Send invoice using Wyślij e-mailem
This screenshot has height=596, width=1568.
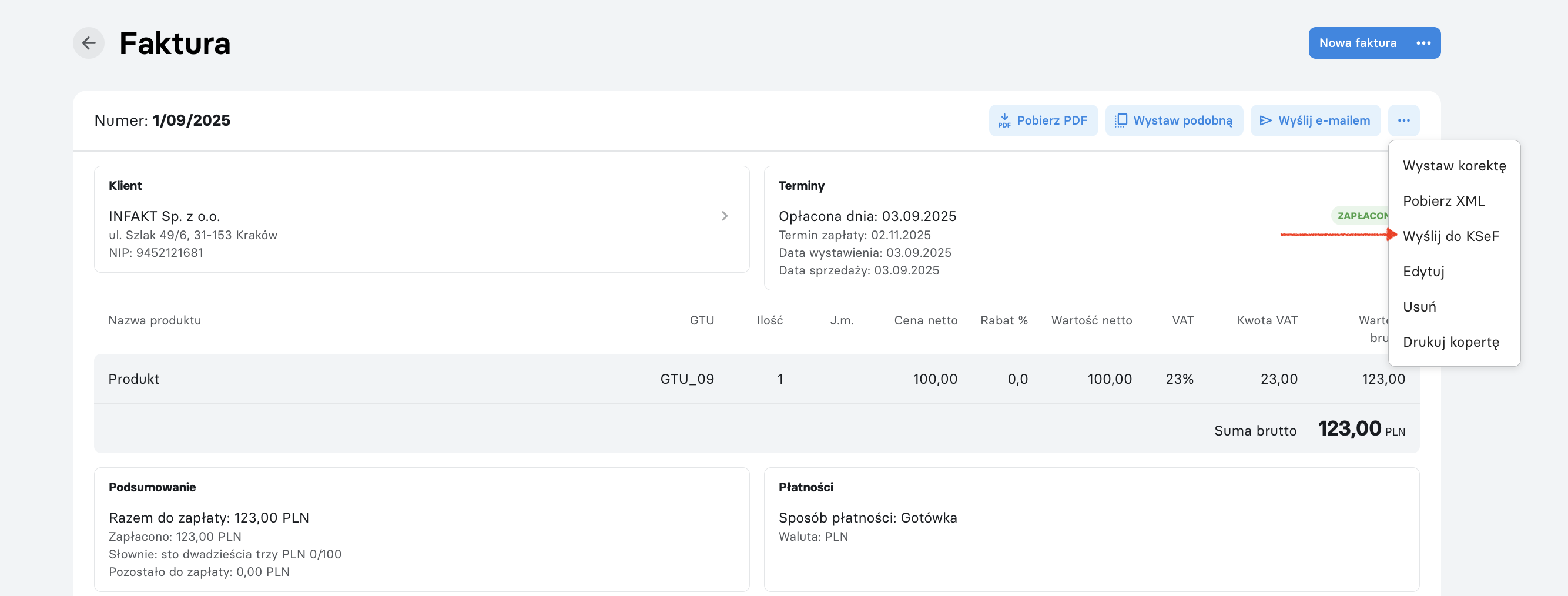[x=1315, y=120]
